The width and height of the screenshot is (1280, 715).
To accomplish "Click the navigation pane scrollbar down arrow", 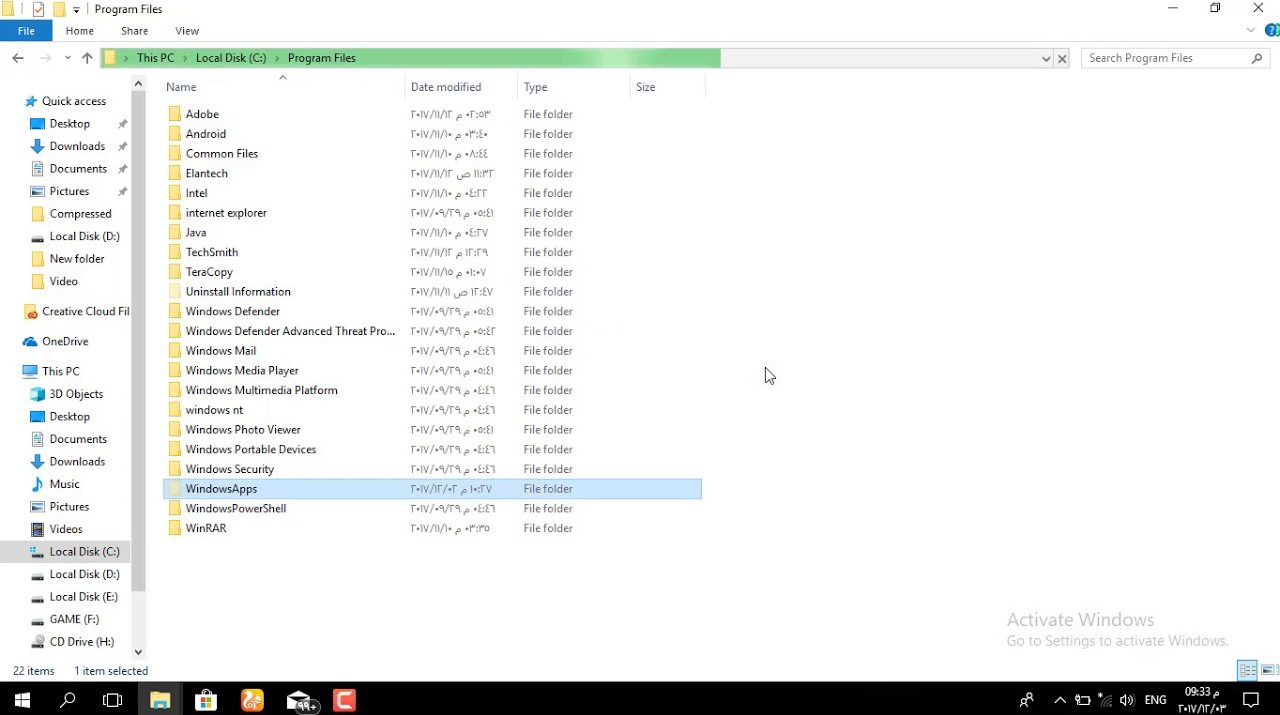I will coord(138,652).
